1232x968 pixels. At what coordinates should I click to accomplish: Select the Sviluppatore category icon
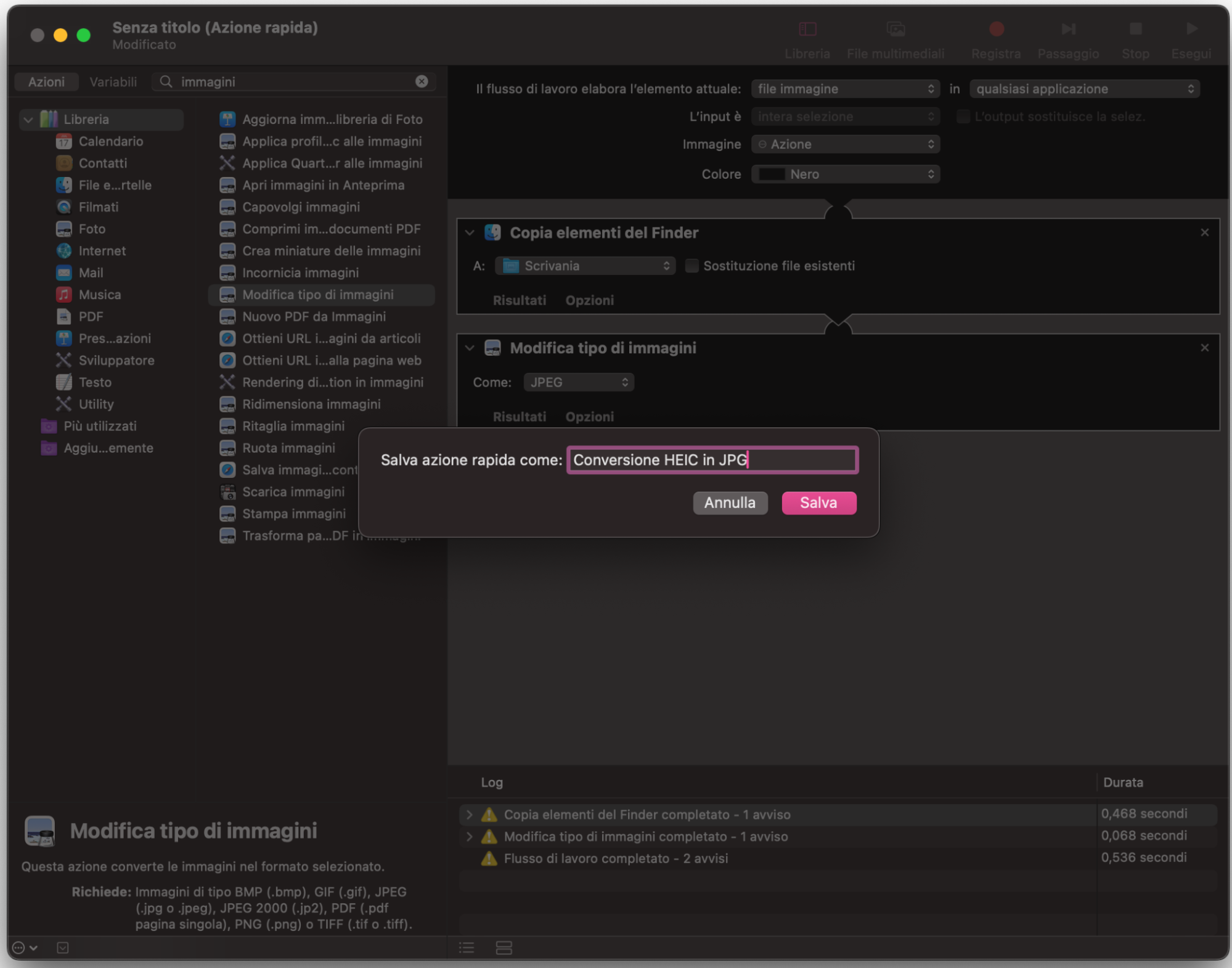tap(64, 360)
